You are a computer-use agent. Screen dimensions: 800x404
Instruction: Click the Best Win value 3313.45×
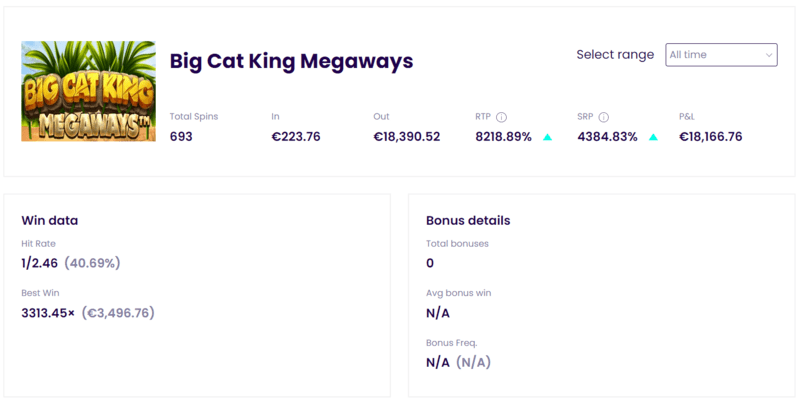click(48, 313)
